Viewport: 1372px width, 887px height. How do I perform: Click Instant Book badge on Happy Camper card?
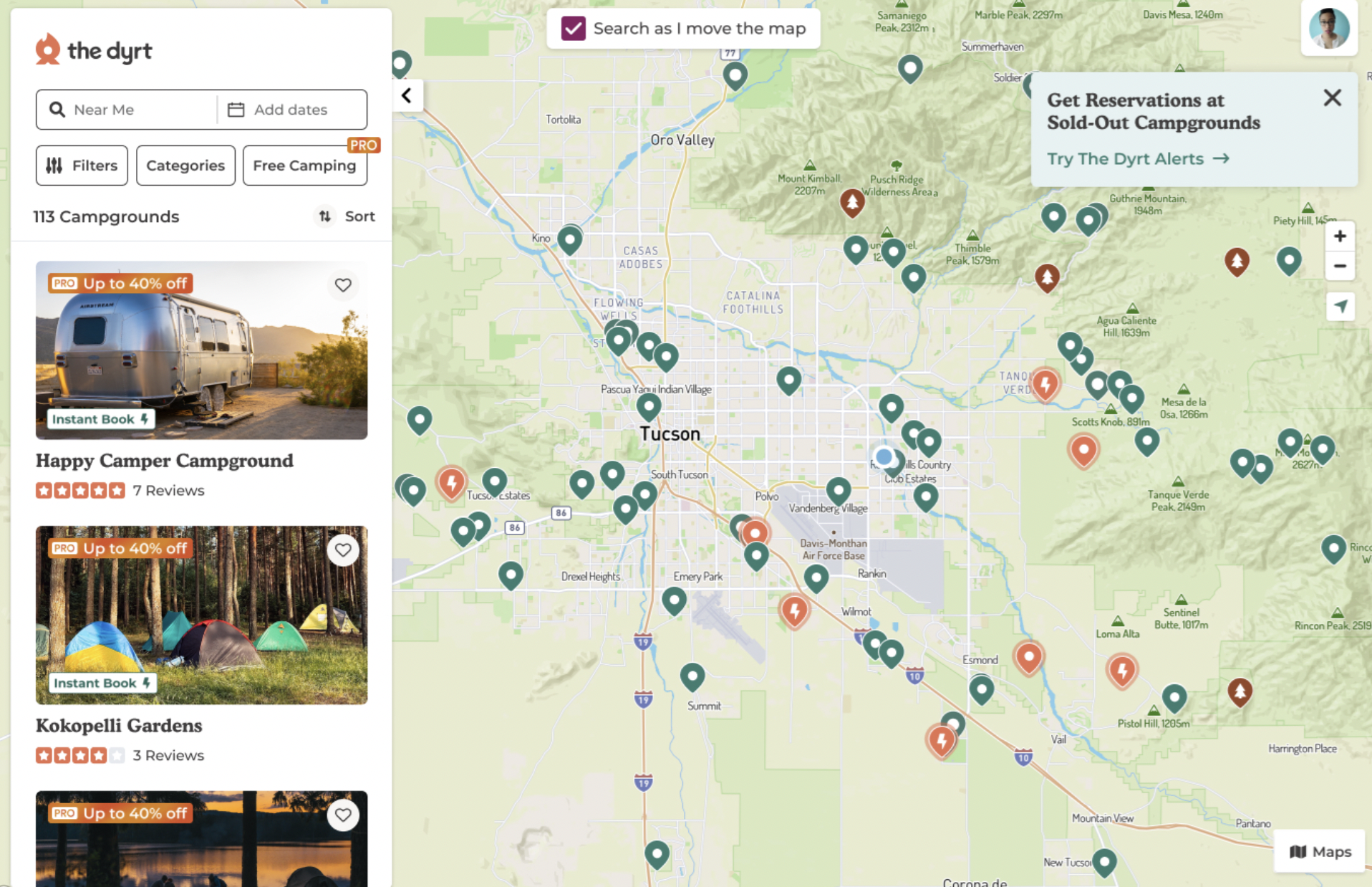[x=100, y=419]
